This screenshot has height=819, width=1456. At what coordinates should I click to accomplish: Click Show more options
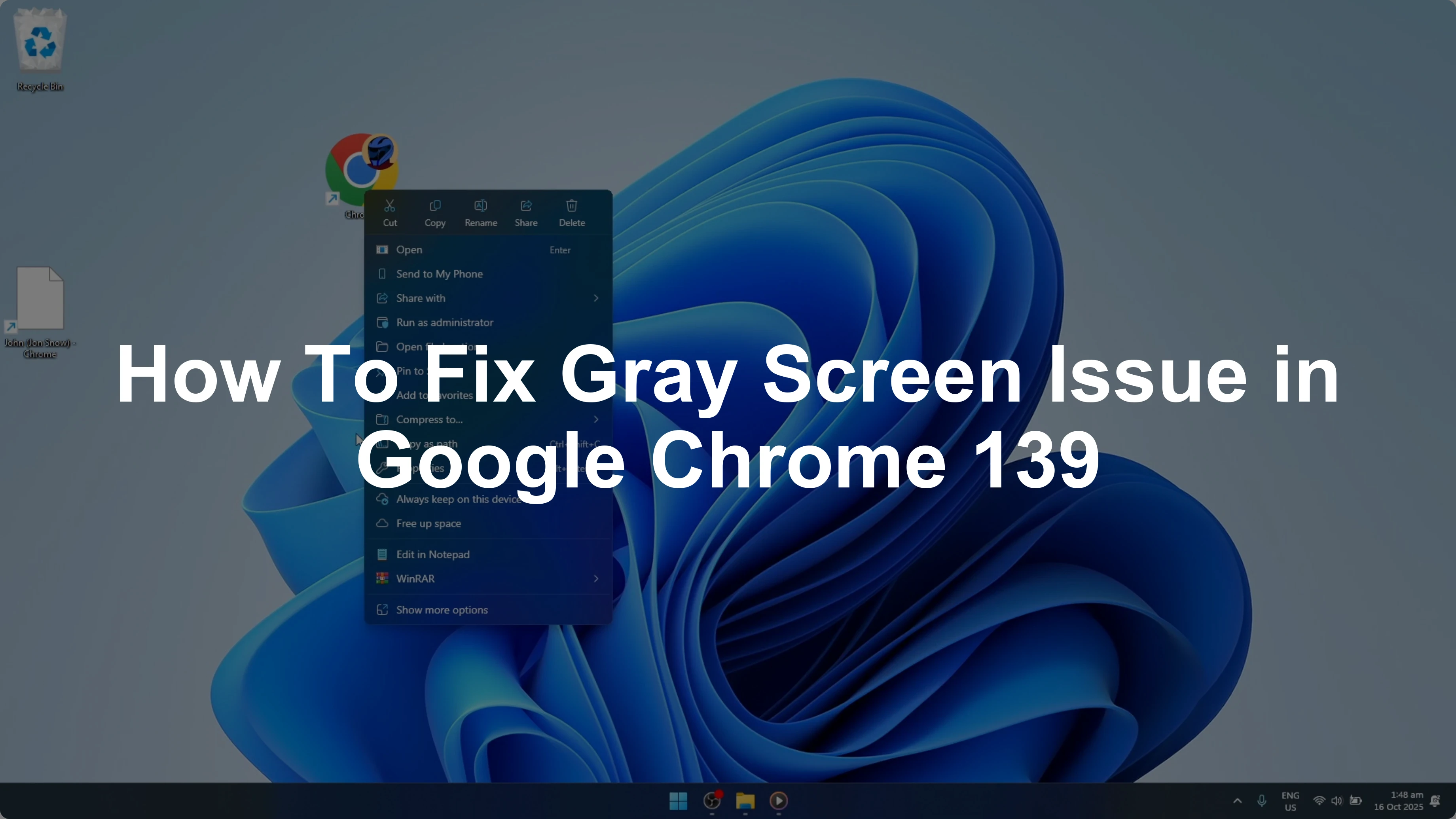coord(442,609)
